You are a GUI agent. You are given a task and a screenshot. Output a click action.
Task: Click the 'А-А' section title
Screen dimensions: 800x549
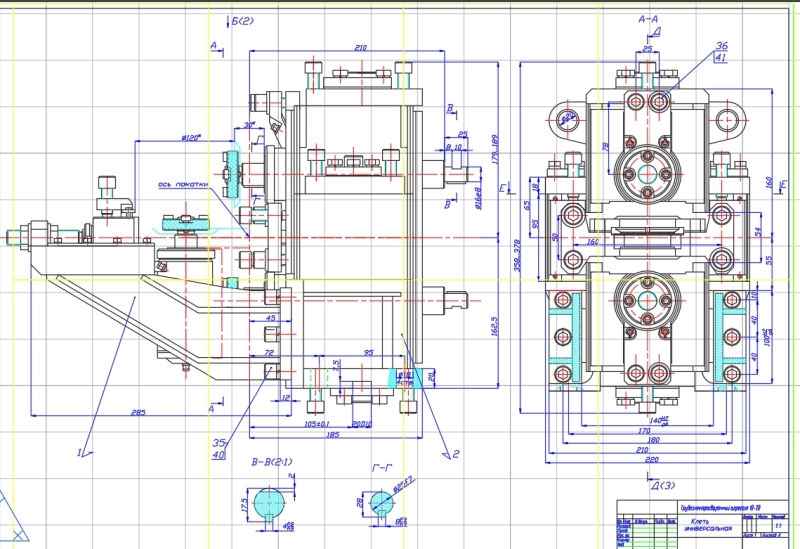point(648,19)
